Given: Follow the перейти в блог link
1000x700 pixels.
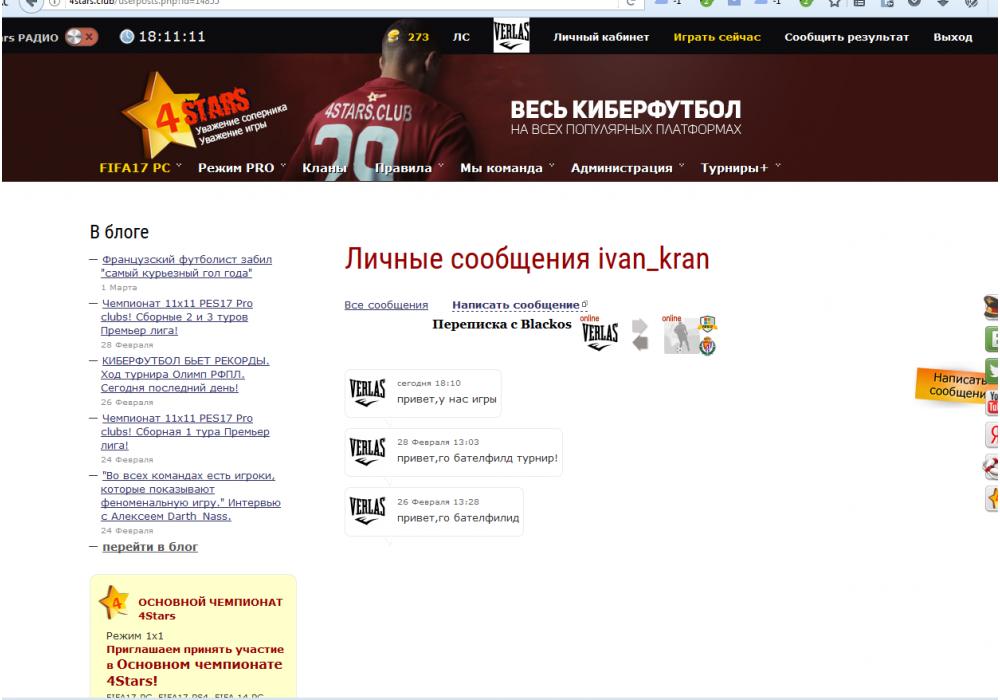Looking at the screenshot, I should coord(150,546).
